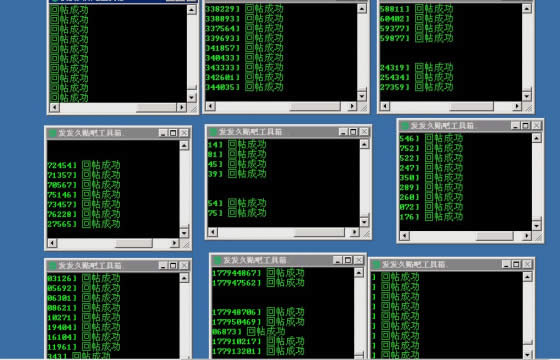
Task: Close the window listing 177944867
Action: pos(359,260)
